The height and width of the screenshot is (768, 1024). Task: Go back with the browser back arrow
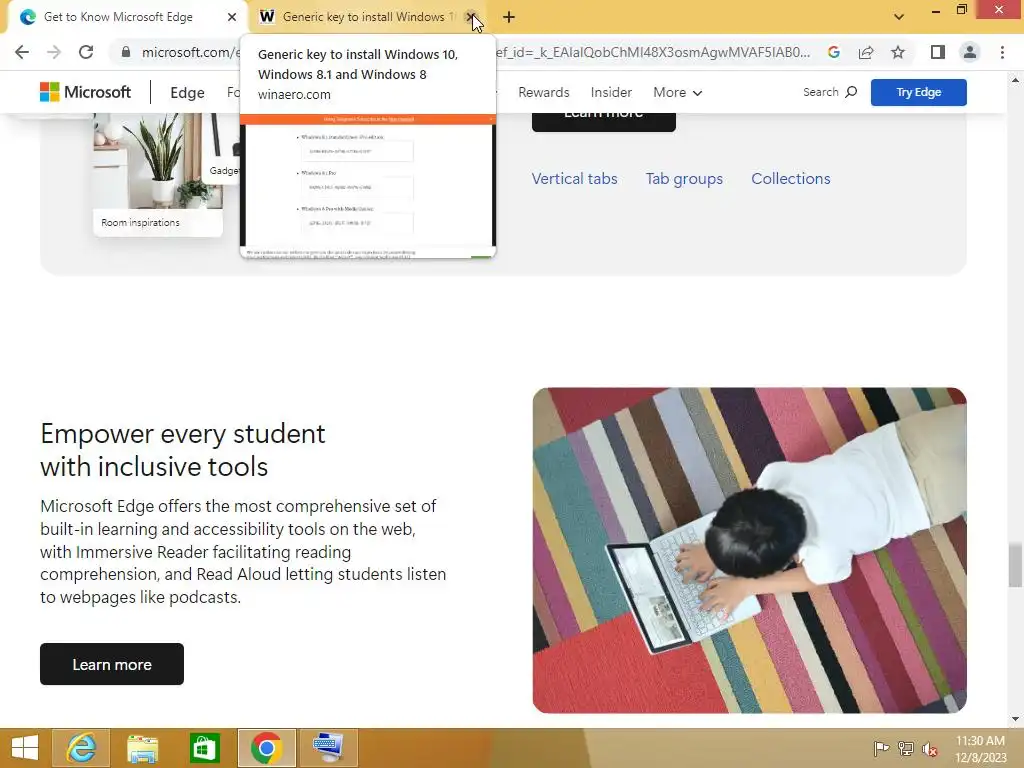pos(22,52)
